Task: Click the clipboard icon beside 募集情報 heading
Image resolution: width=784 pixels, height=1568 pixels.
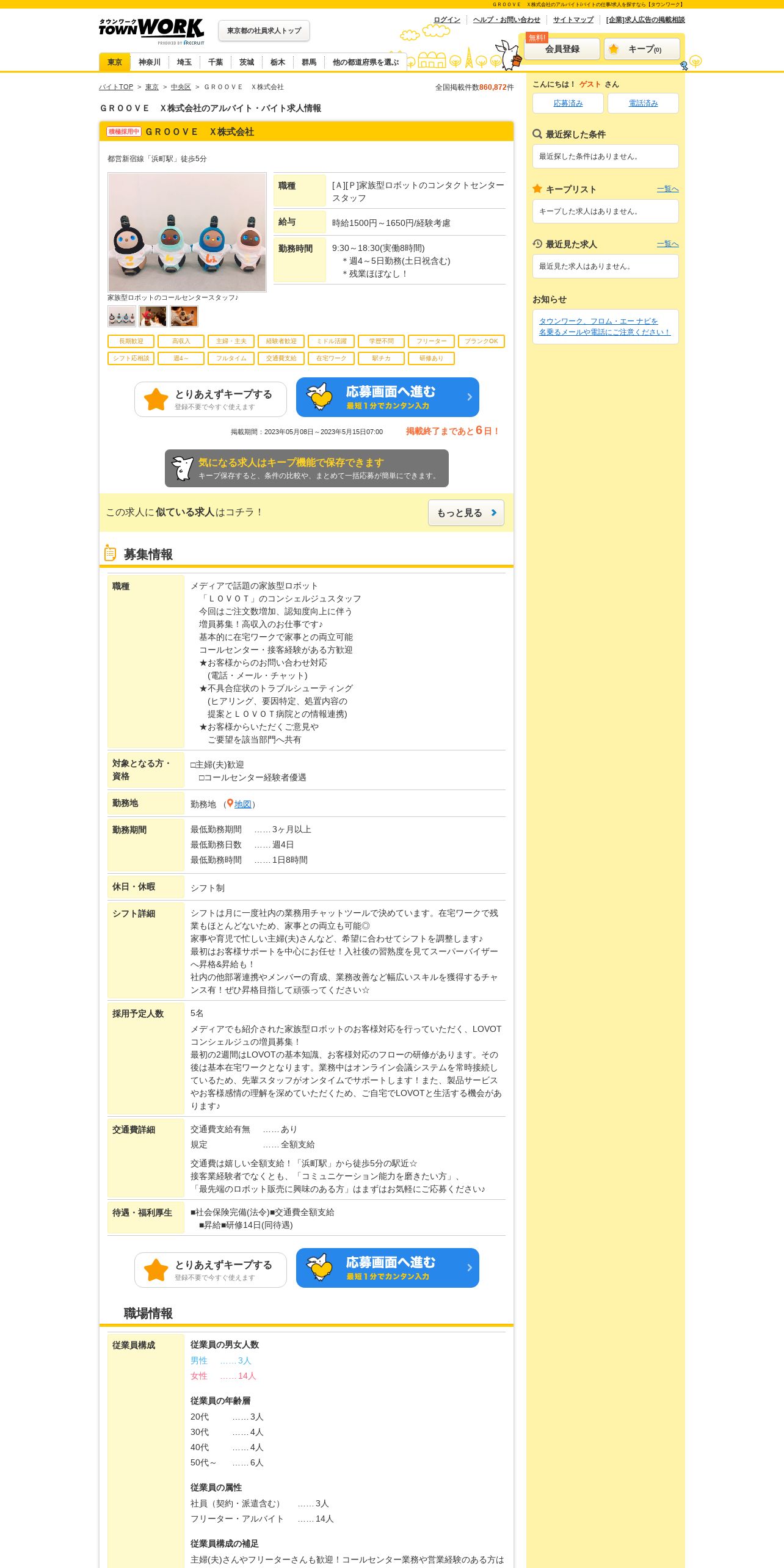Action: coord(111,553)
